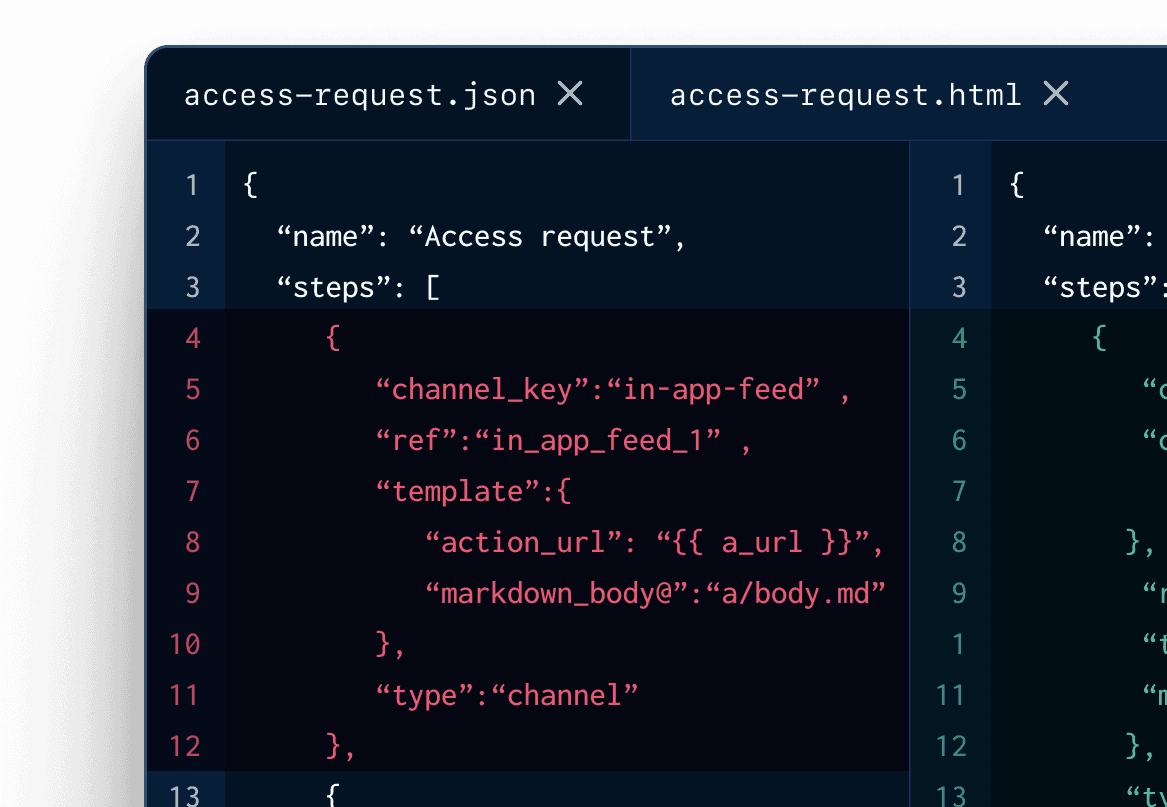Click the "name" key in the HTML pane
The height and width of the screenshot is (807, 1167).
pos(1096,236)
